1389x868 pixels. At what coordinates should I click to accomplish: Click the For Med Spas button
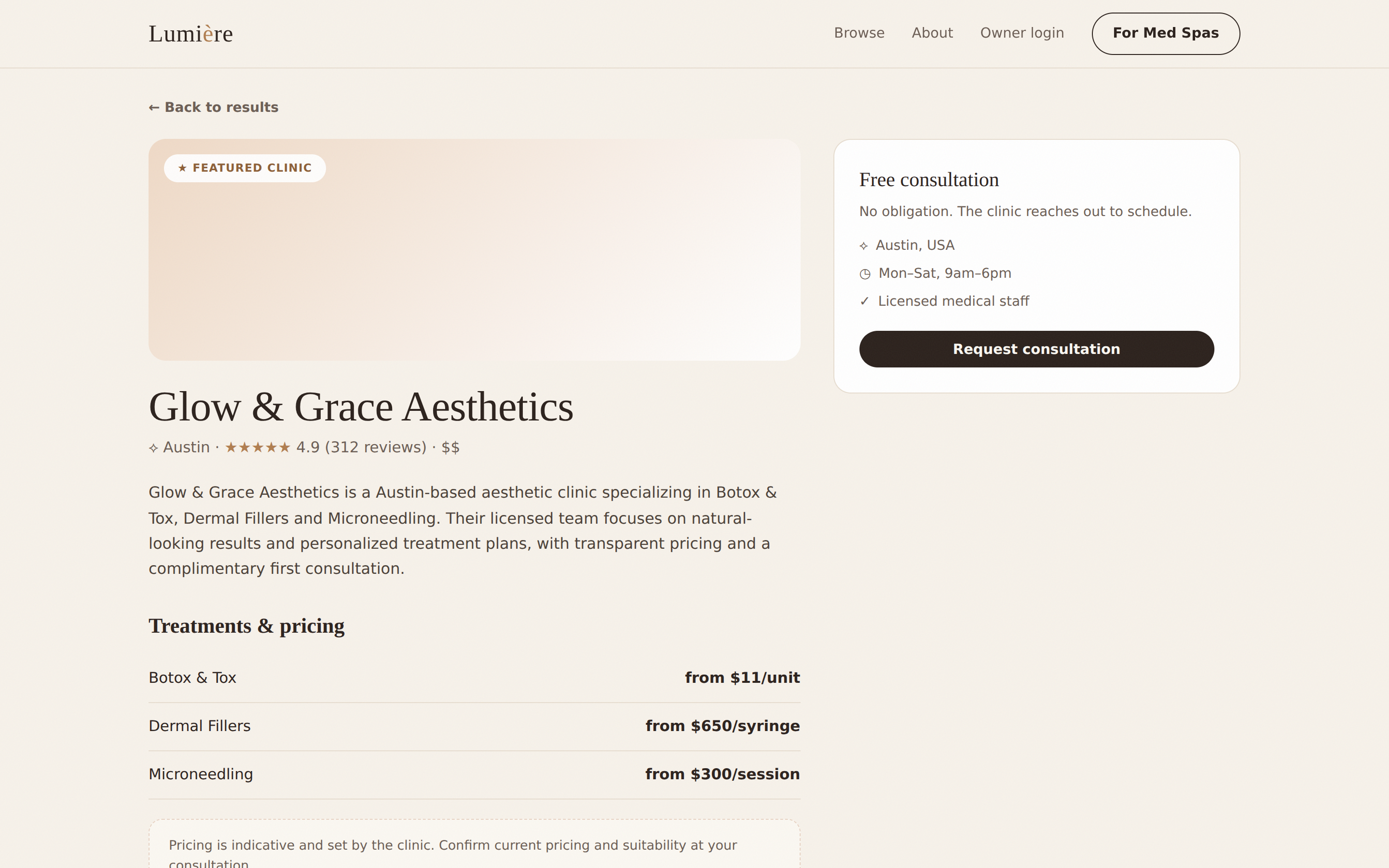(1165, 34)
